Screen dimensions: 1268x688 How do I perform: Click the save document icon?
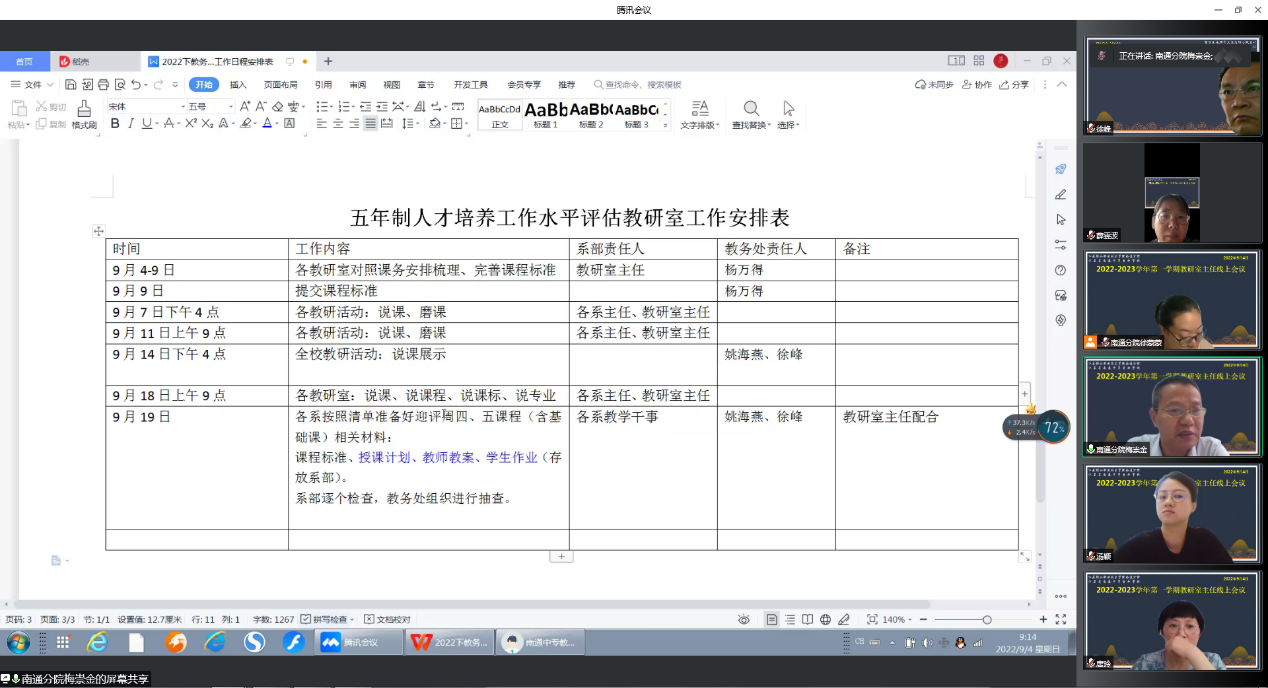click(x=71, y=85)
